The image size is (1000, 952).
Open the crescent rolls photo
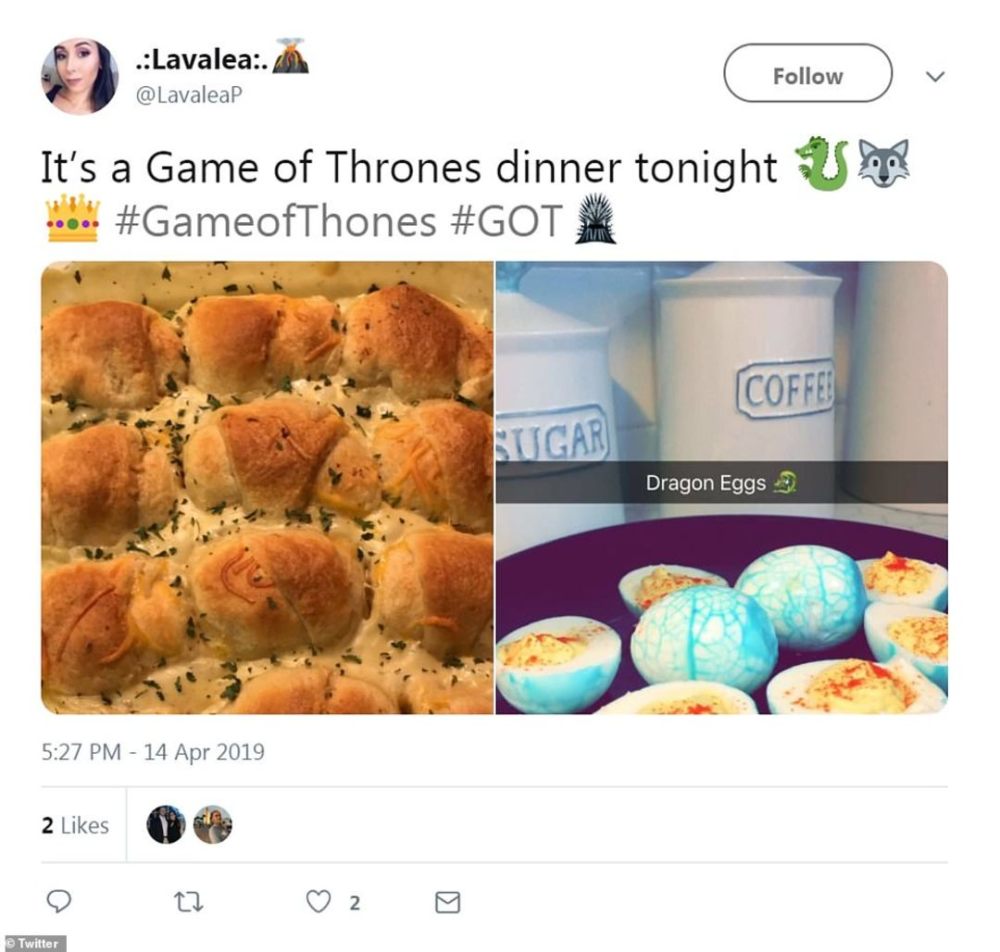click(267, 488)
